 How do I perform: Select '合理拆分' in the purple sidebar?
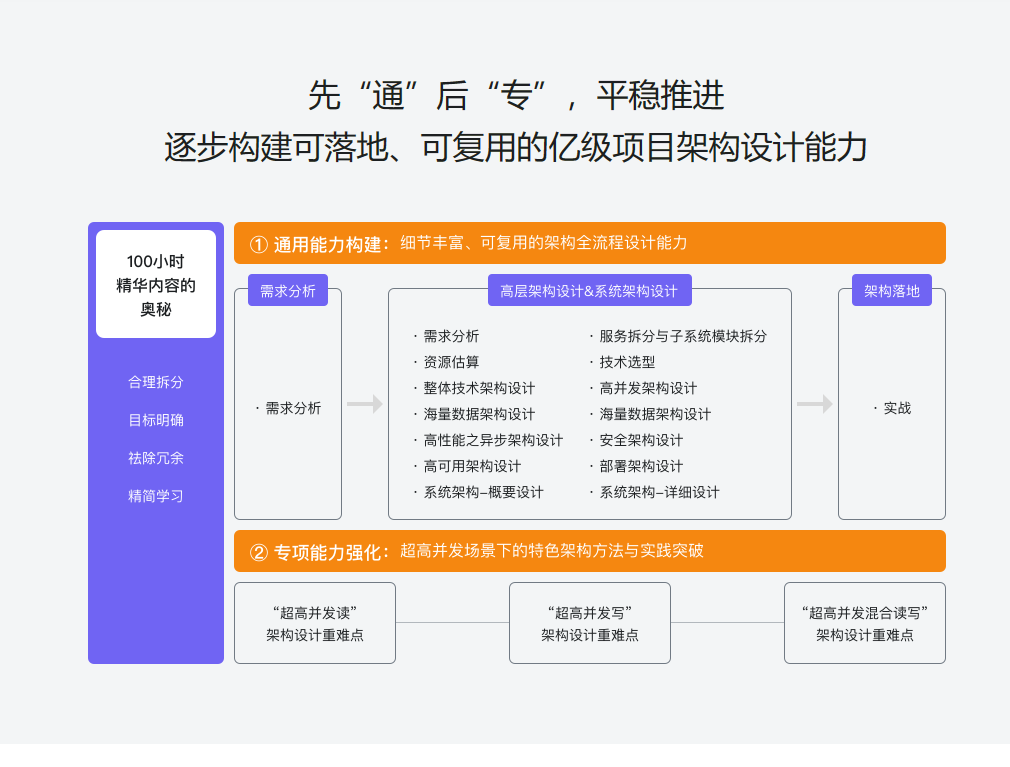(156, 383)
